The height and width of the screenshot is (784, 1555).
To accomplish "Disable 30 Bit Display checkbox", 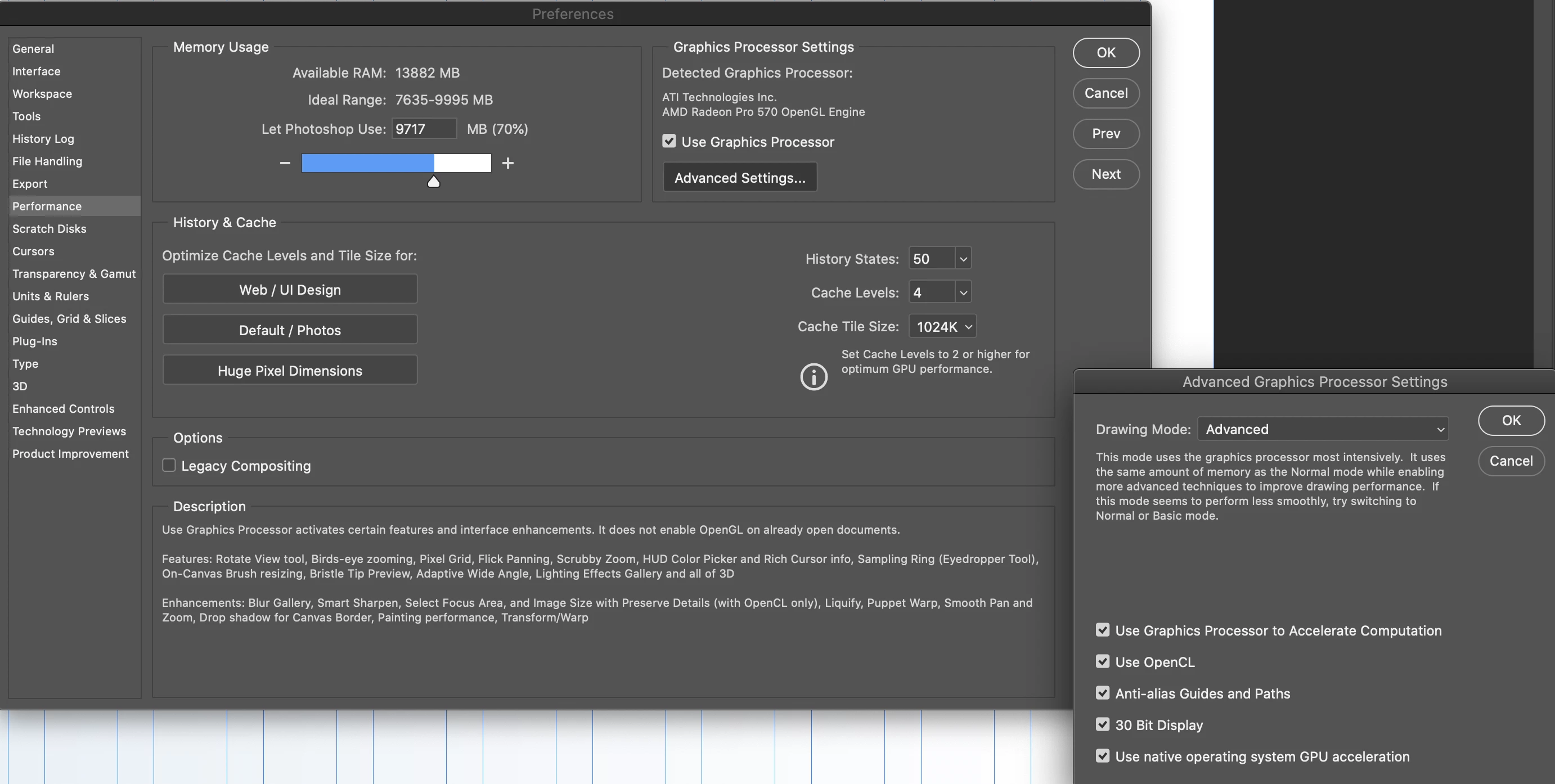I will 1102,724.
